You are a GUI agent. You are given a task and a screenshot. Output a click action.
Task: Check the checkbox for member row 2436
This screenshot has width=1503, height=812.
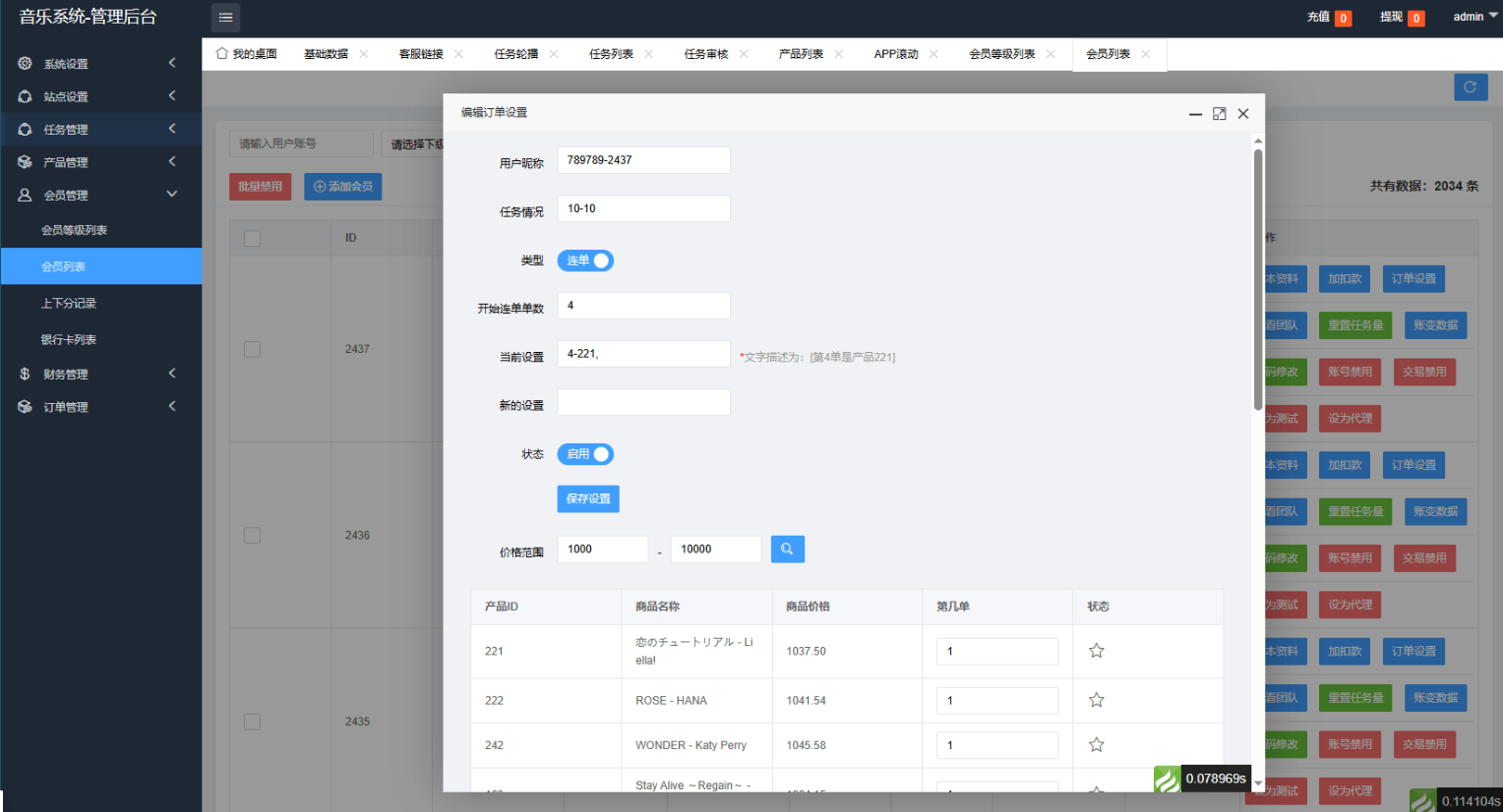(x=252, y=535)
